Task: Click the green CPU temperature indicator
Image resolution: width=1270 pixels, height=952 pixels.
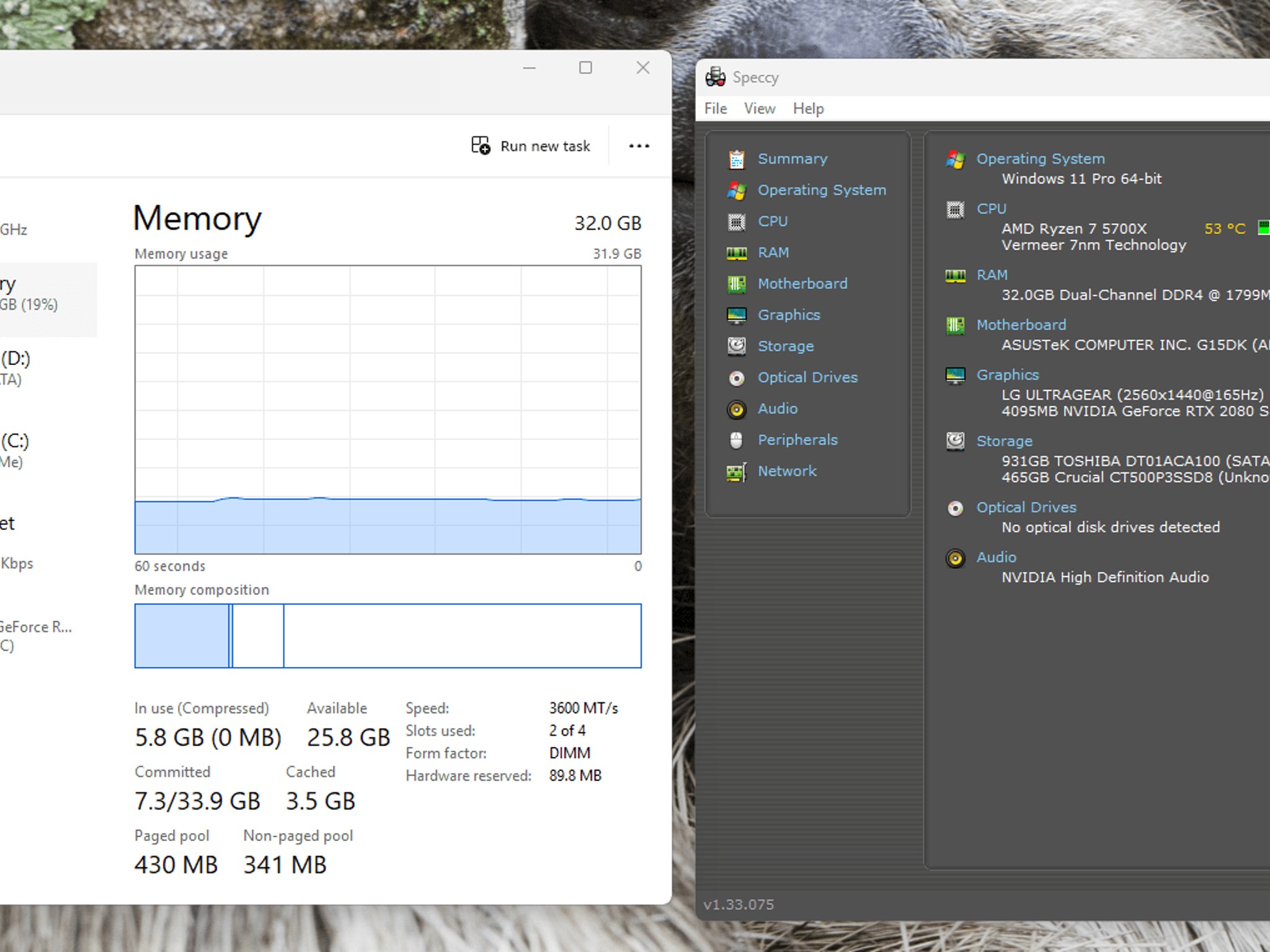Action: coord(1263,227)
